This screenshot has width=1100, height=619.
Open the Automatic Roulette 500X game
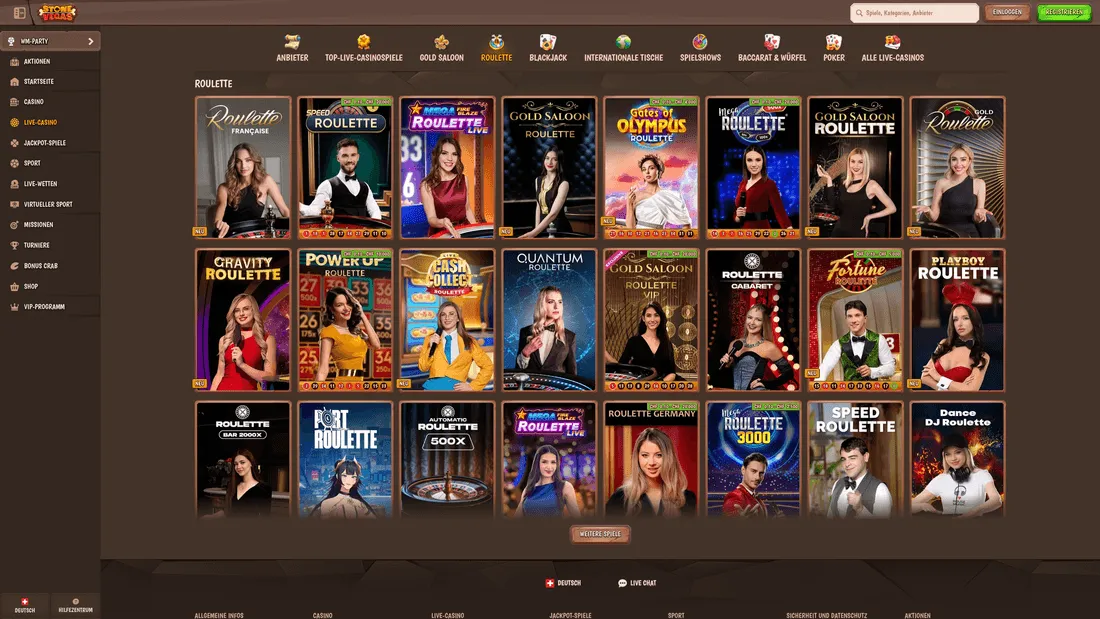click(x=448, y=460)
